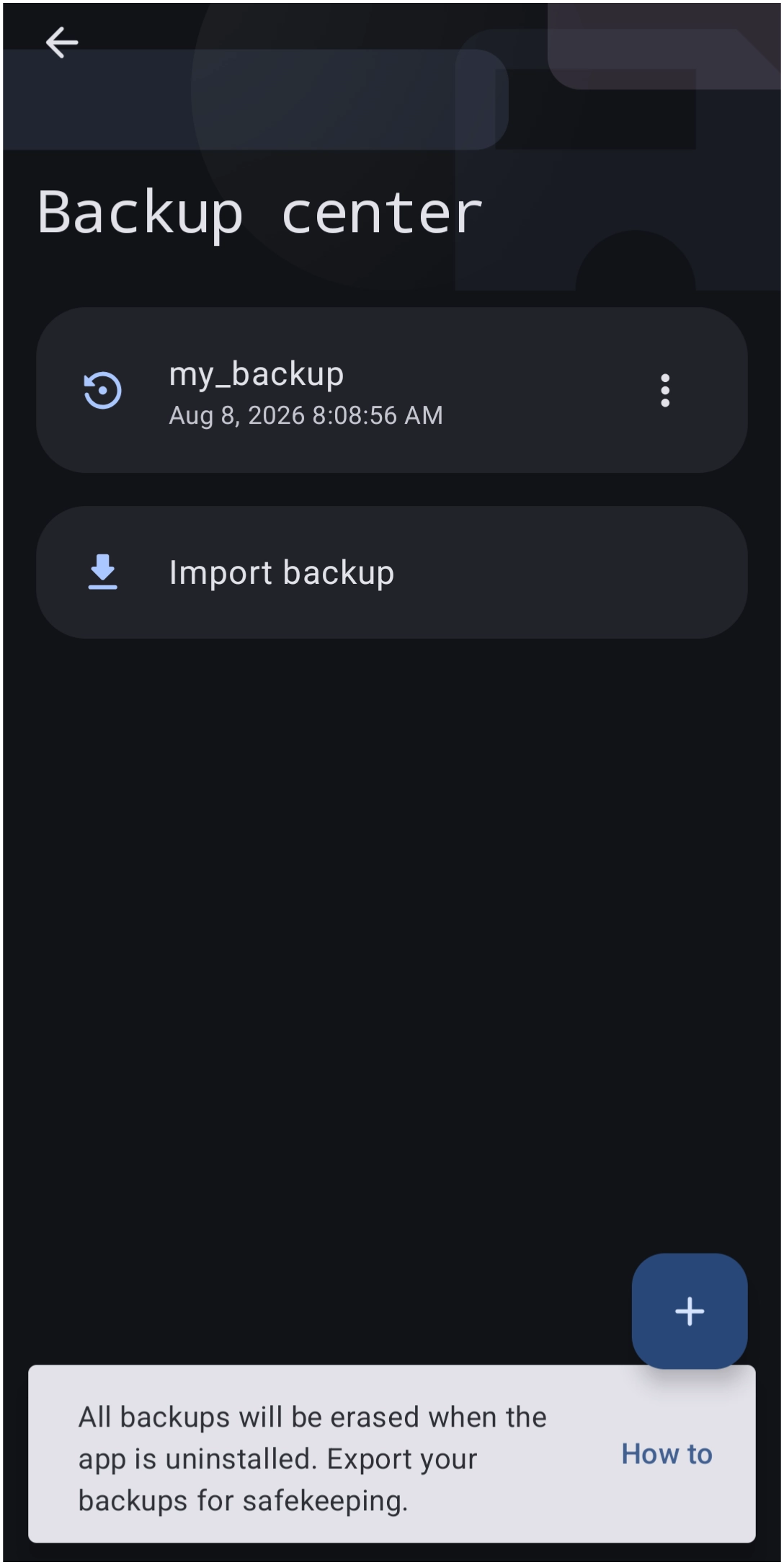784x1565 pixels.
Task: Go back using the top-left arrow
Action: pyautogui.click(x=62, y=43)
